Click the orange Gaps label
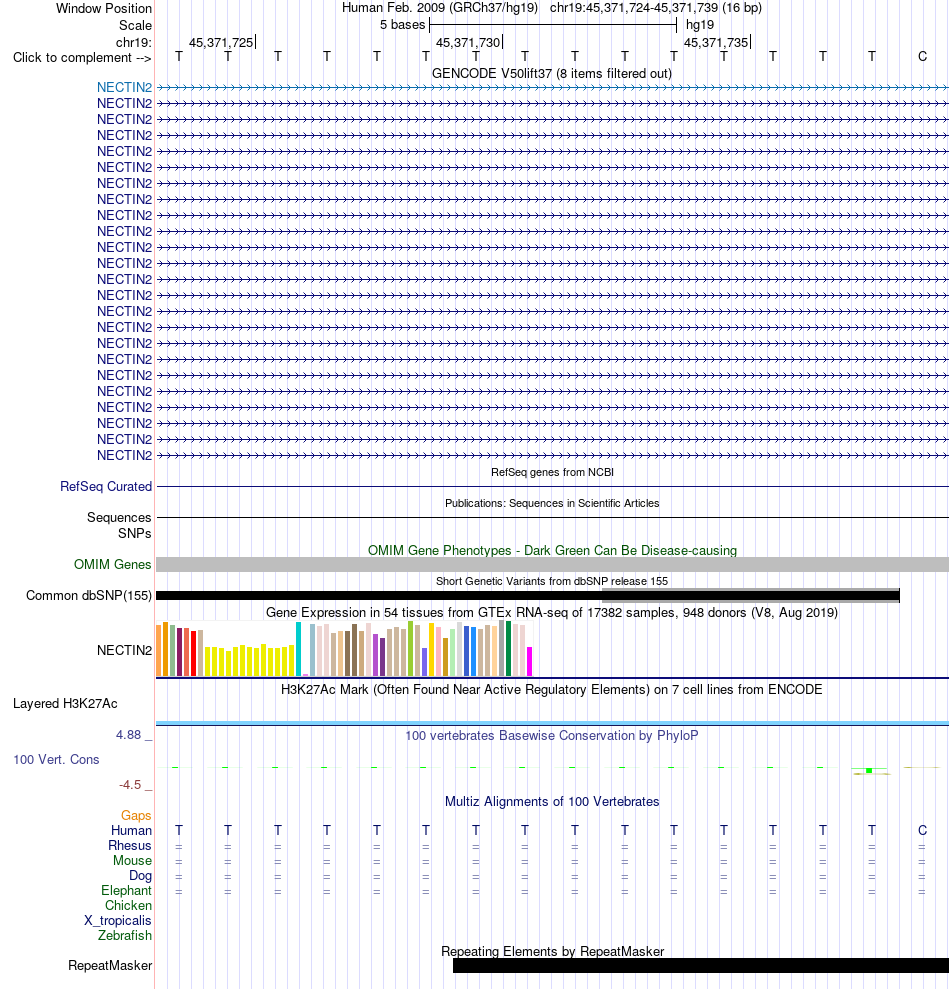This screenshot has height=989, width=950. tap(136, 816)
